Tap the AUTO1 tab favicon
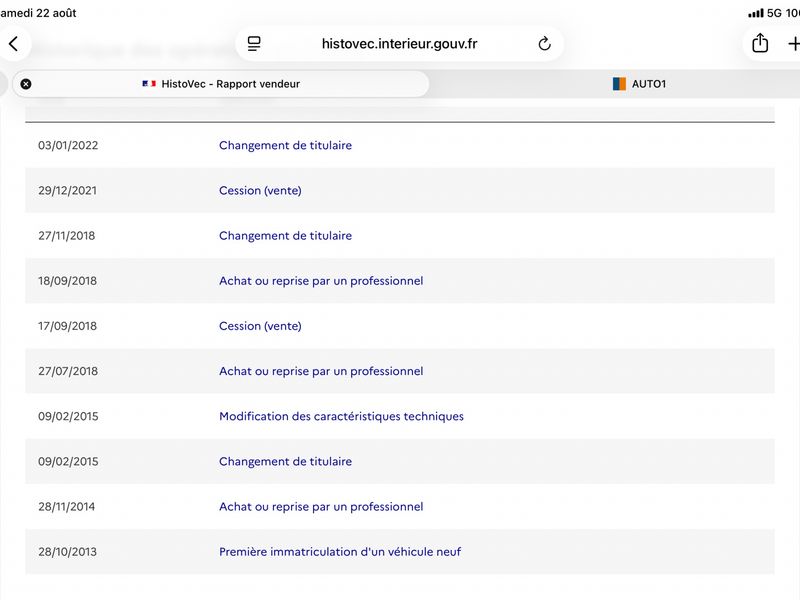The image size is (800, 600). [x=619, y=84]
